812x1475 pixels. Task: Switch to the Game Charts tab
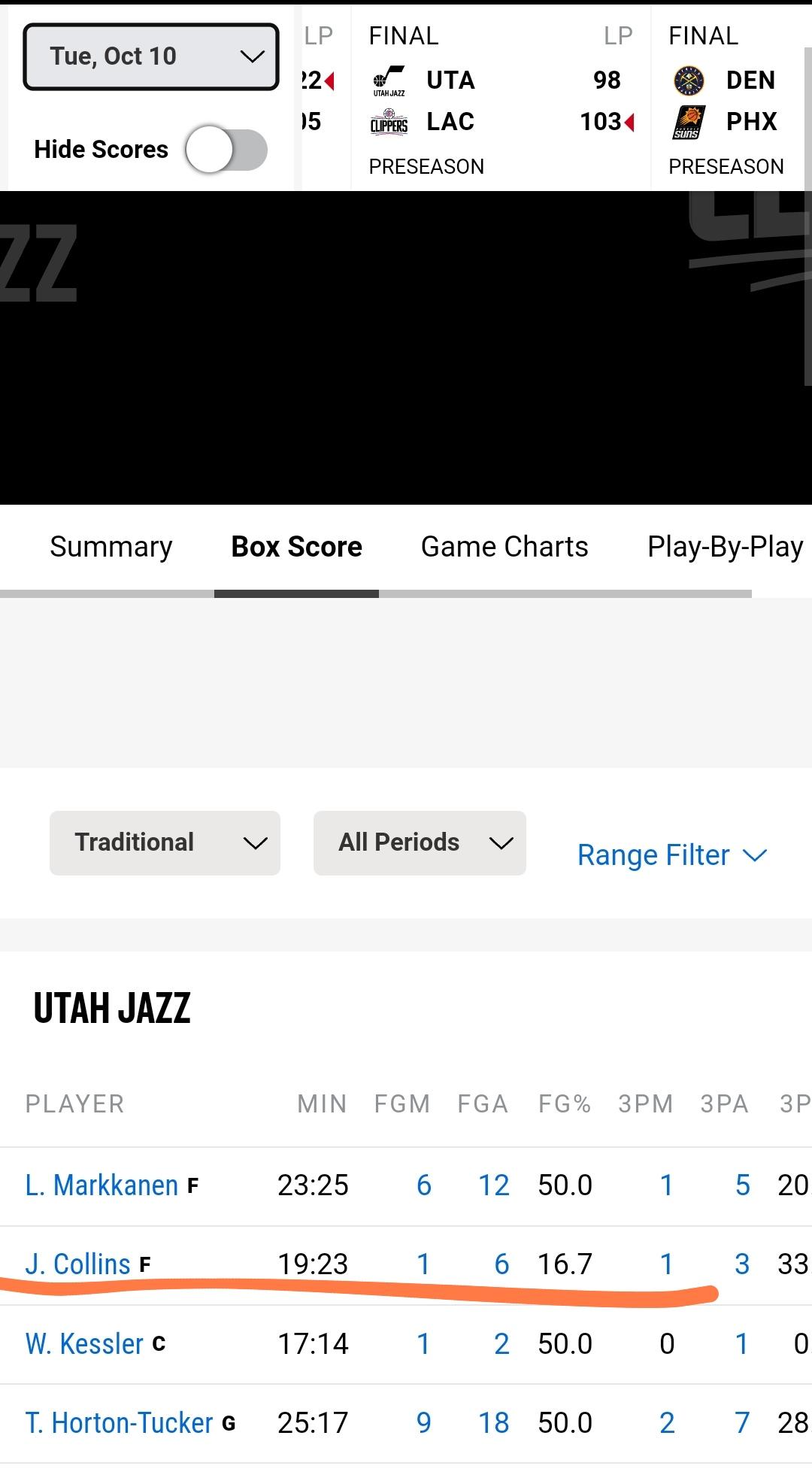click(x=504, y=547)
